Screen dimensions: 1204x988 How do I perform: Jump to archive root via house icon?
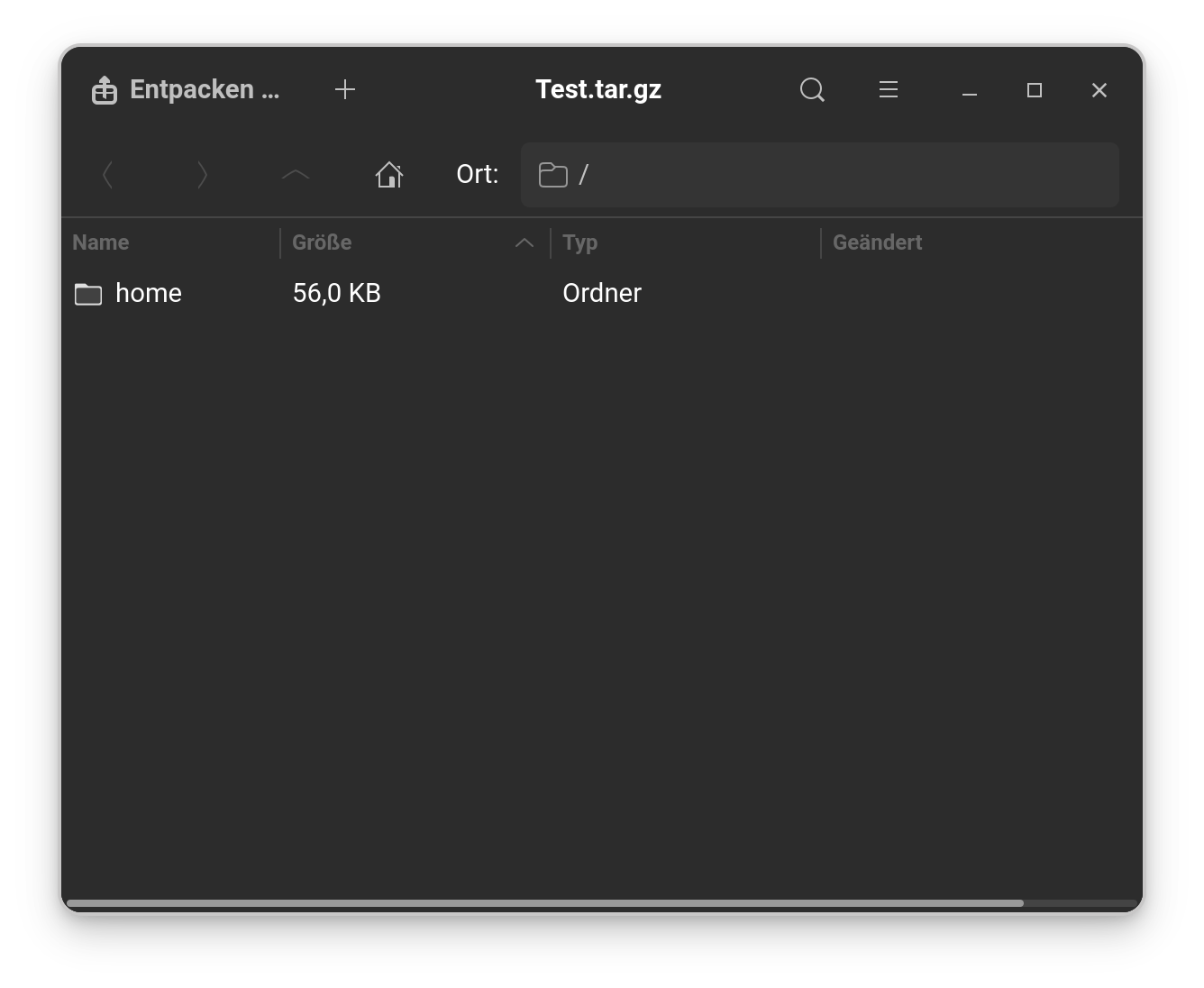[x=389, y=175]
